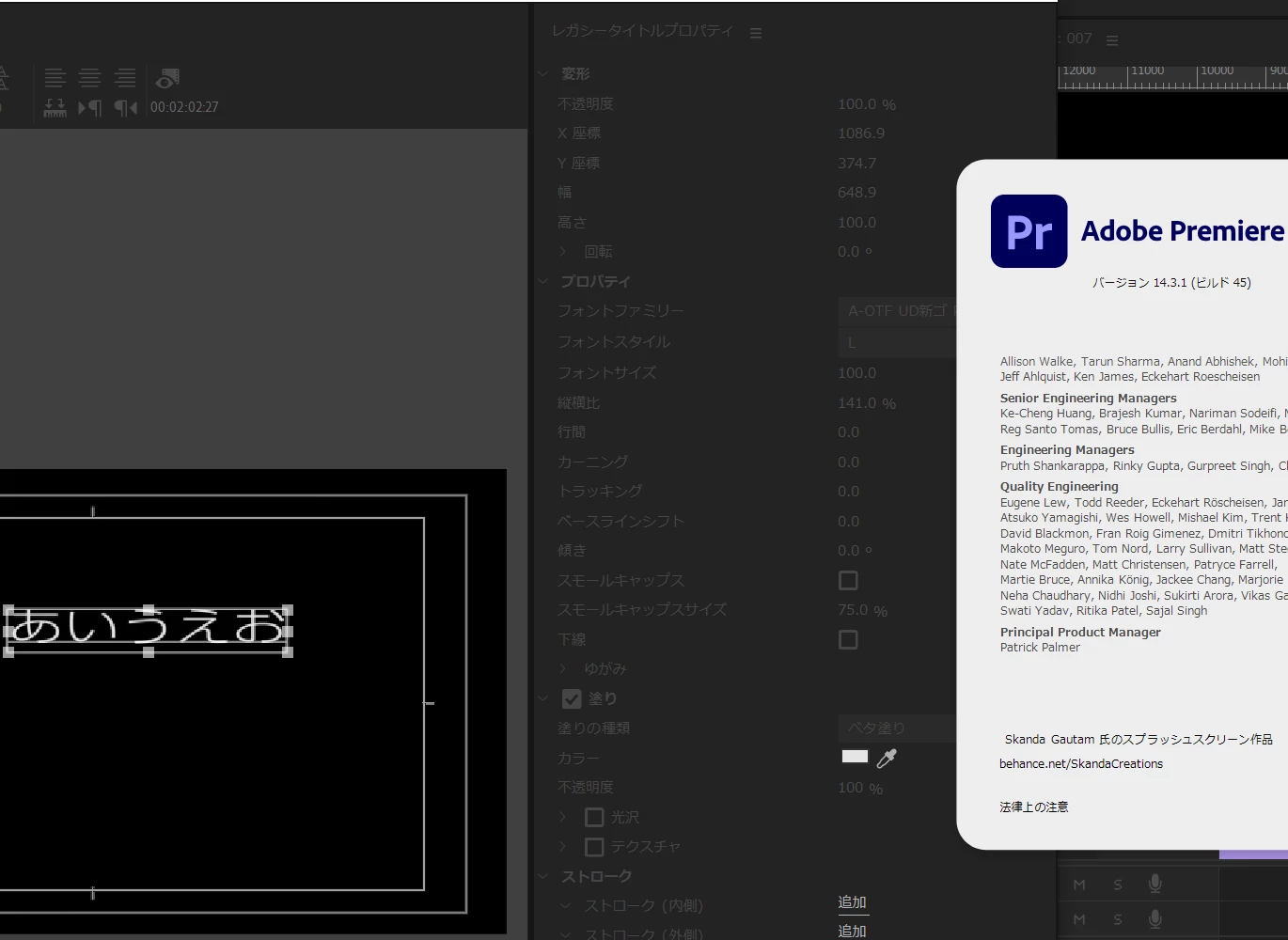The height and width of the screenshot is (940, 1288).
Task: Open the white カラー fill swatch
Action: point(855,757)
